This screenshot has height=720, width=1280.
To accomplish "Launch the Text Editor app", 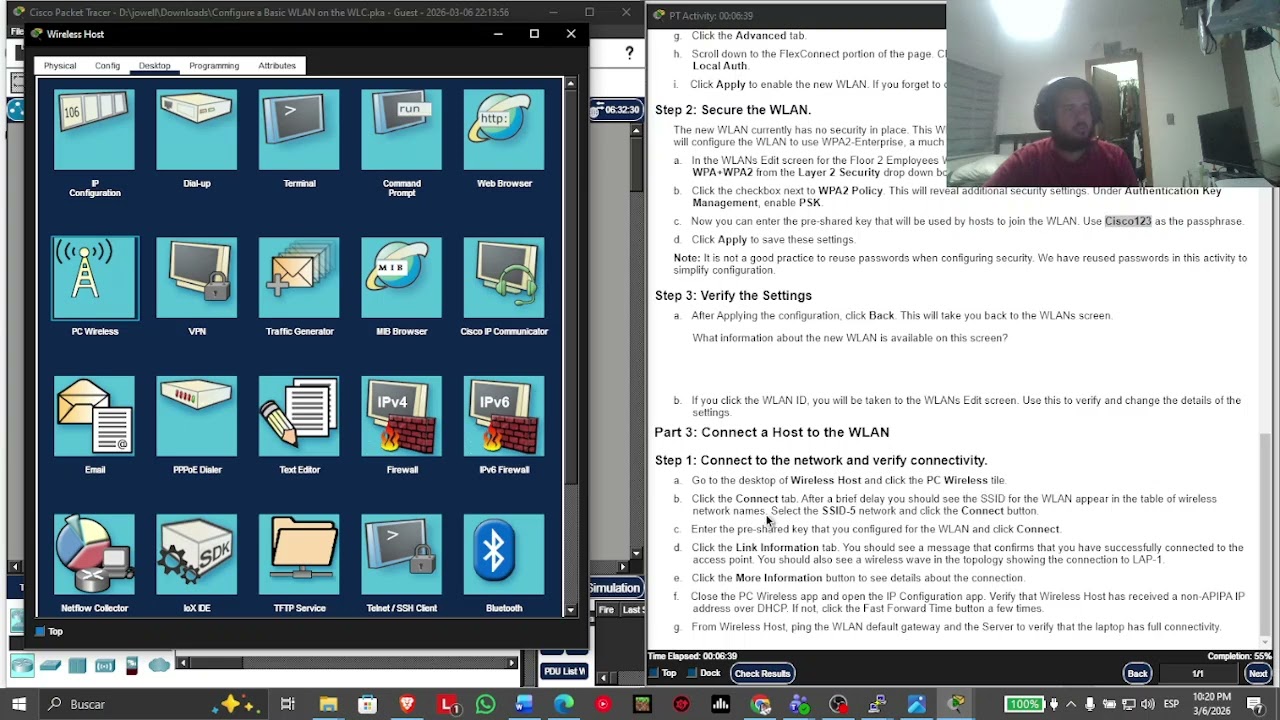I will pos(299,425).
